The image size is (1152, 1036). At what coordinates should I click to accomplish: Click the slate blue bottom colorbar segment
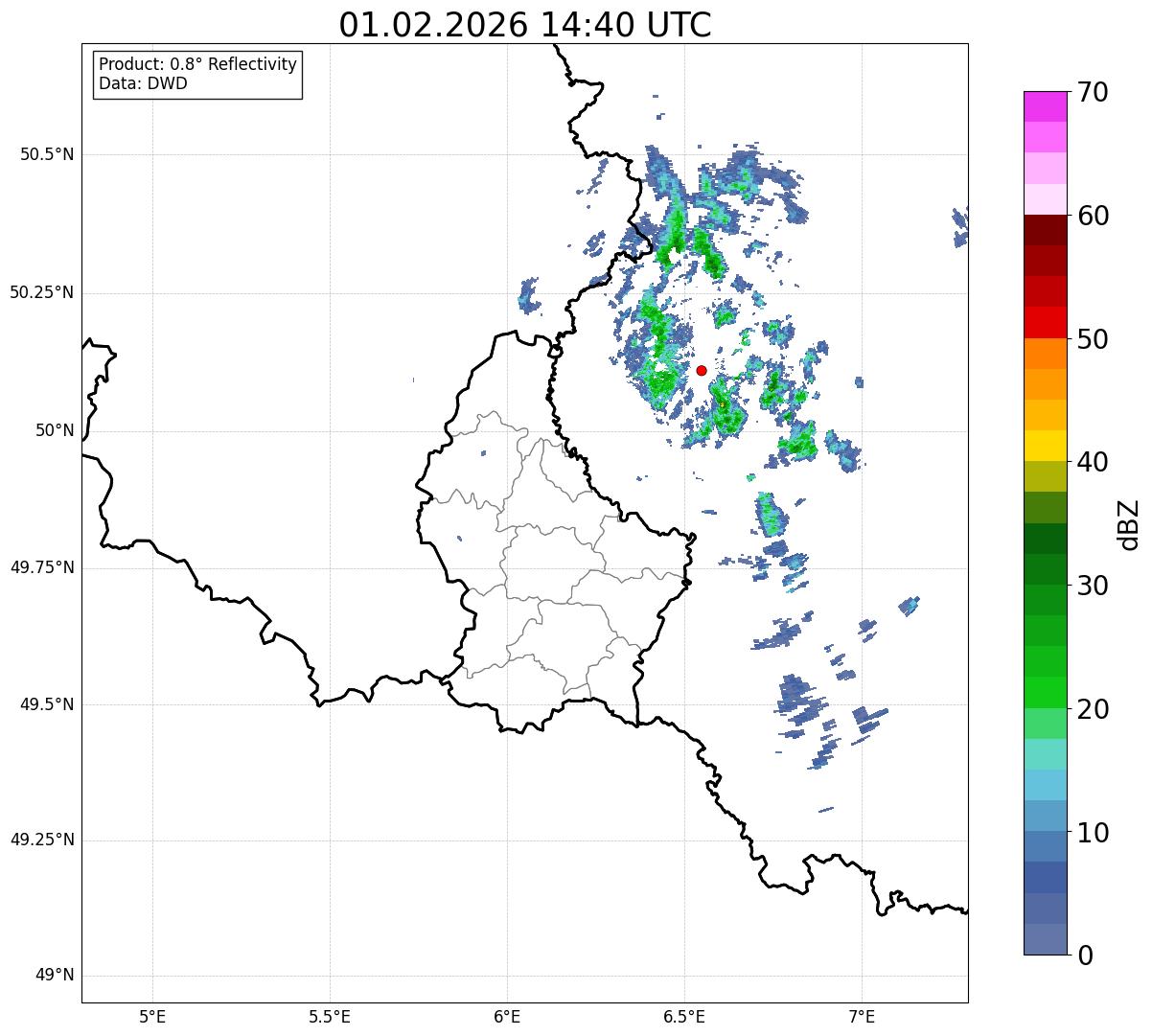1046,939
